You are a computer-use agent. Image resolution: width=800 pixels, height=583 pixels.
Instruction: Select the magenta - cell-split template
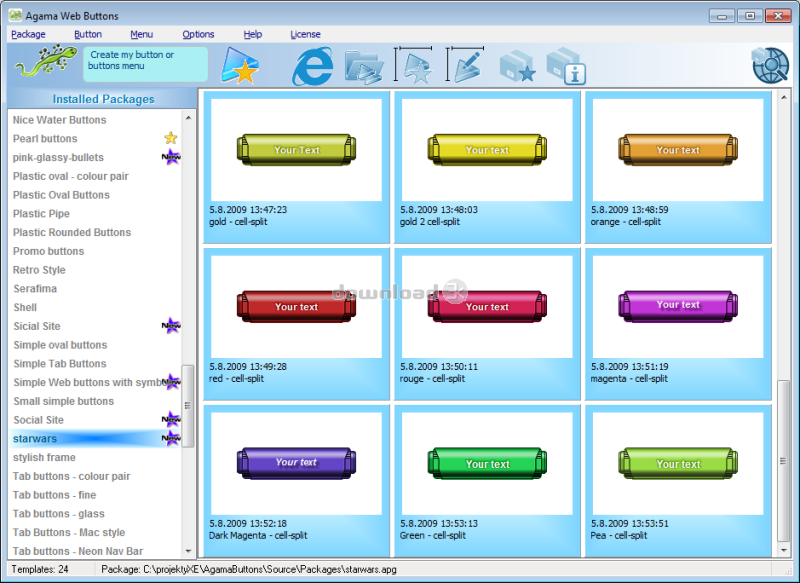pos(678,324)
